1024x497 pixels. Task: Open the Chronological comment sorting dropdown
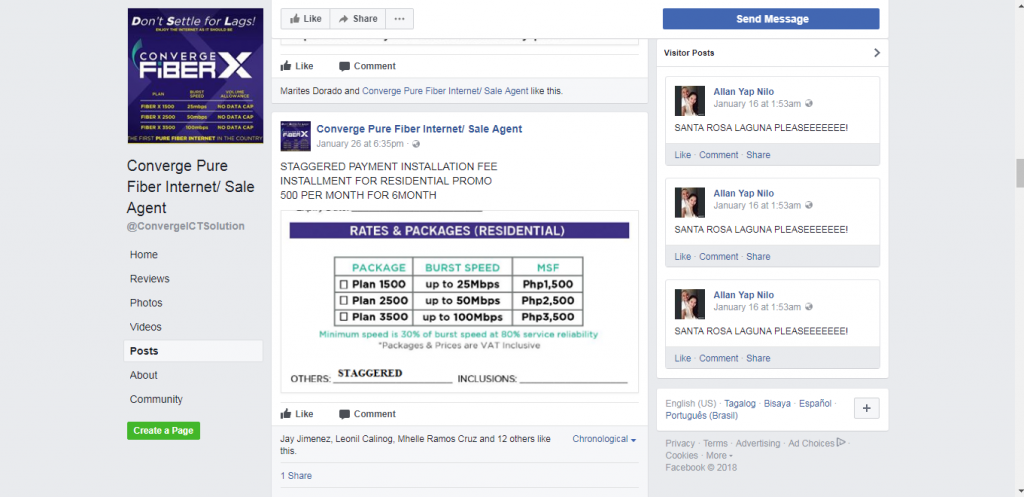click(x=604, y=440)
